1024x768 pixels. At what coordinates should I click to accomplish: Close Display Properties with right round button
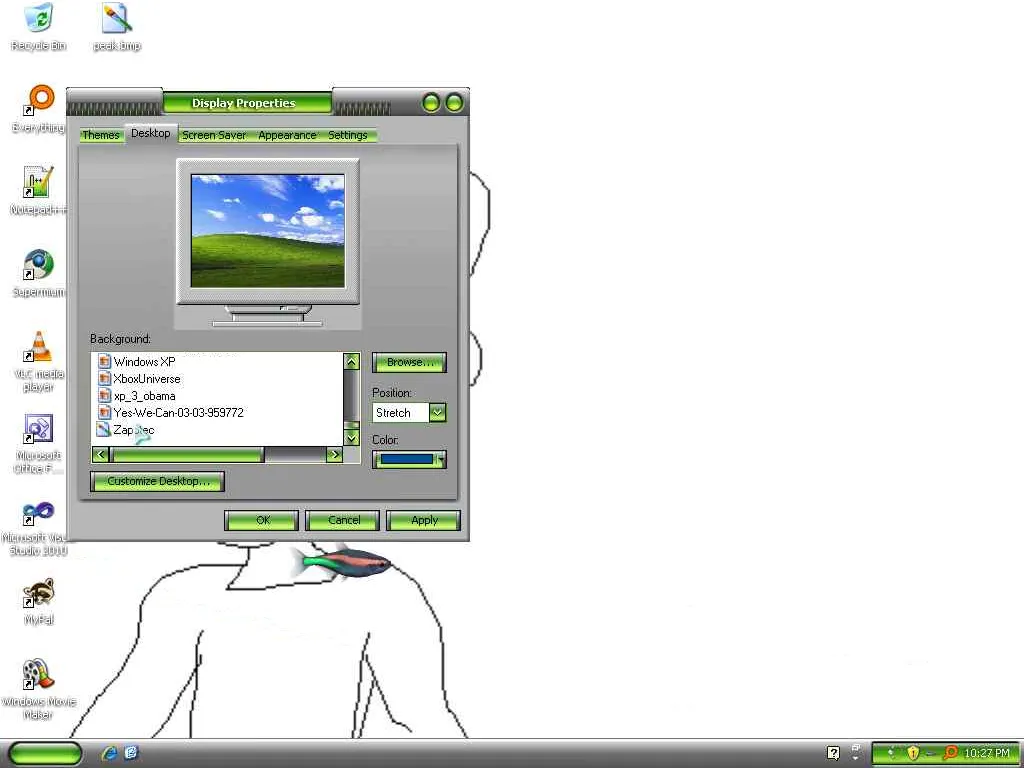pyautogui.click(x=454, y=103)
